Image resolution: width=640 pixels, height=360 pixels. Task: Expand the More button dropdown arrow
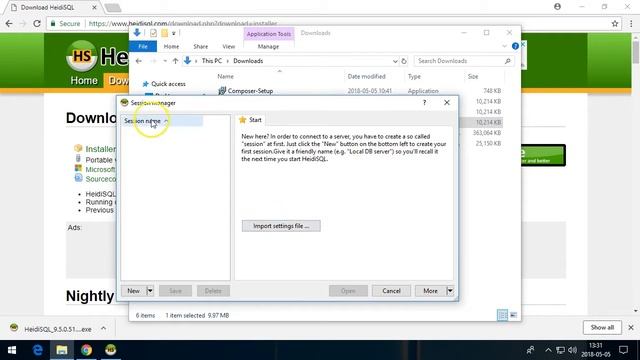[450, 291]
